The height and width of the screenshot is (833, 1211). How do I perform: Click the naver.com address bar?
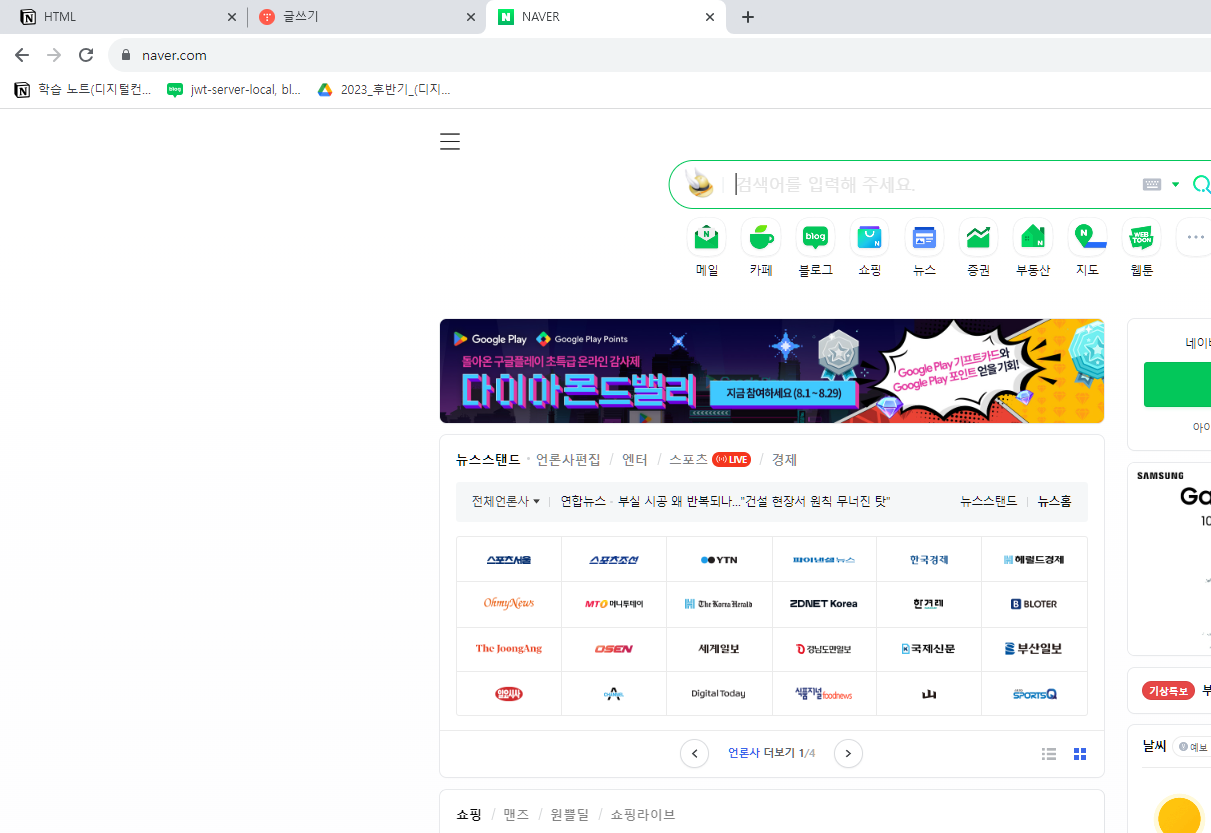click(x=660, y=55)
